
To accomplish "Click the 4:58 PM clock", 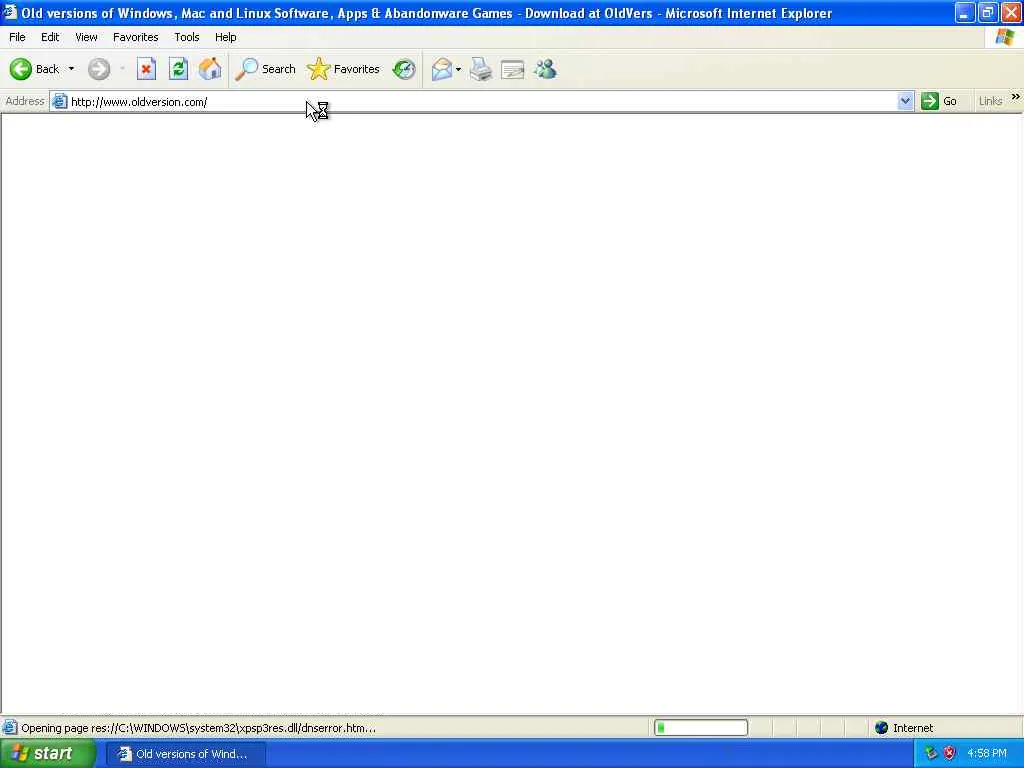I will [987, 754].
